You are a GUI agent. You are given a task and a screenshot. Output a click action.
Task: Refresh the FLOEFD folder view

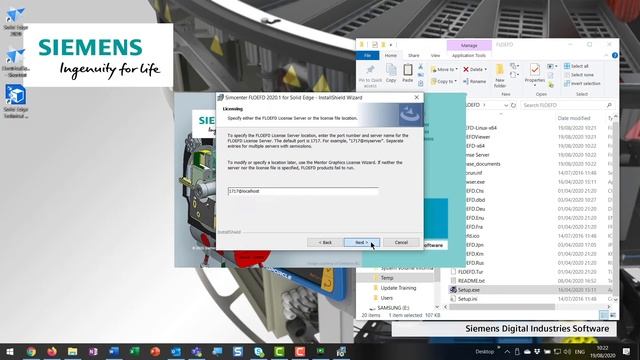coord(513,105)
